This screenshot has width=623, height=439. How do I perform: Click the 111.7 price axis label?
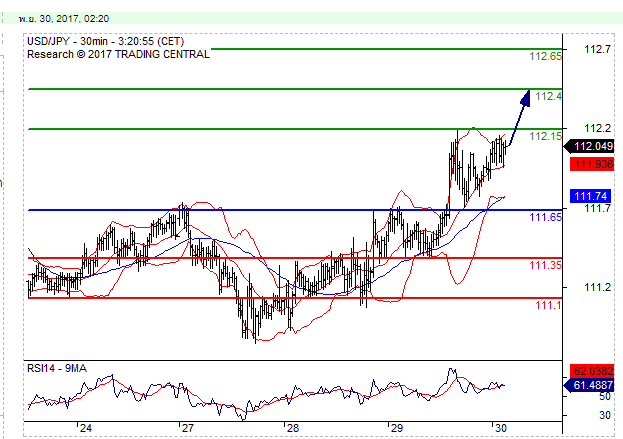pyautogui.click(x=597, y=208)
